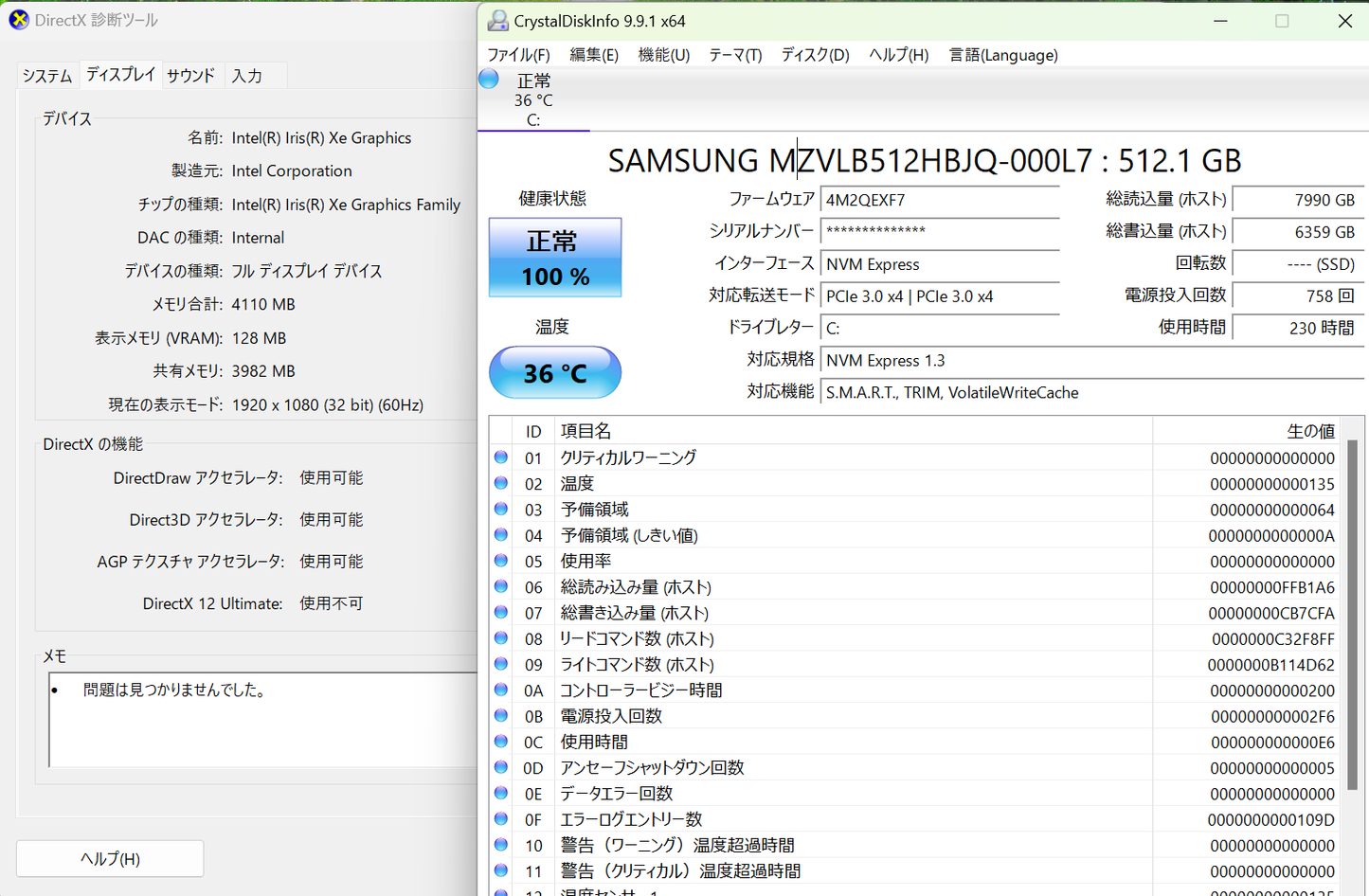Viewport: 1369px width, 896px height.
Task: Click status orb for 警告（クリティカル）温度超過時間 row
Action: click(x=501, y=870)
